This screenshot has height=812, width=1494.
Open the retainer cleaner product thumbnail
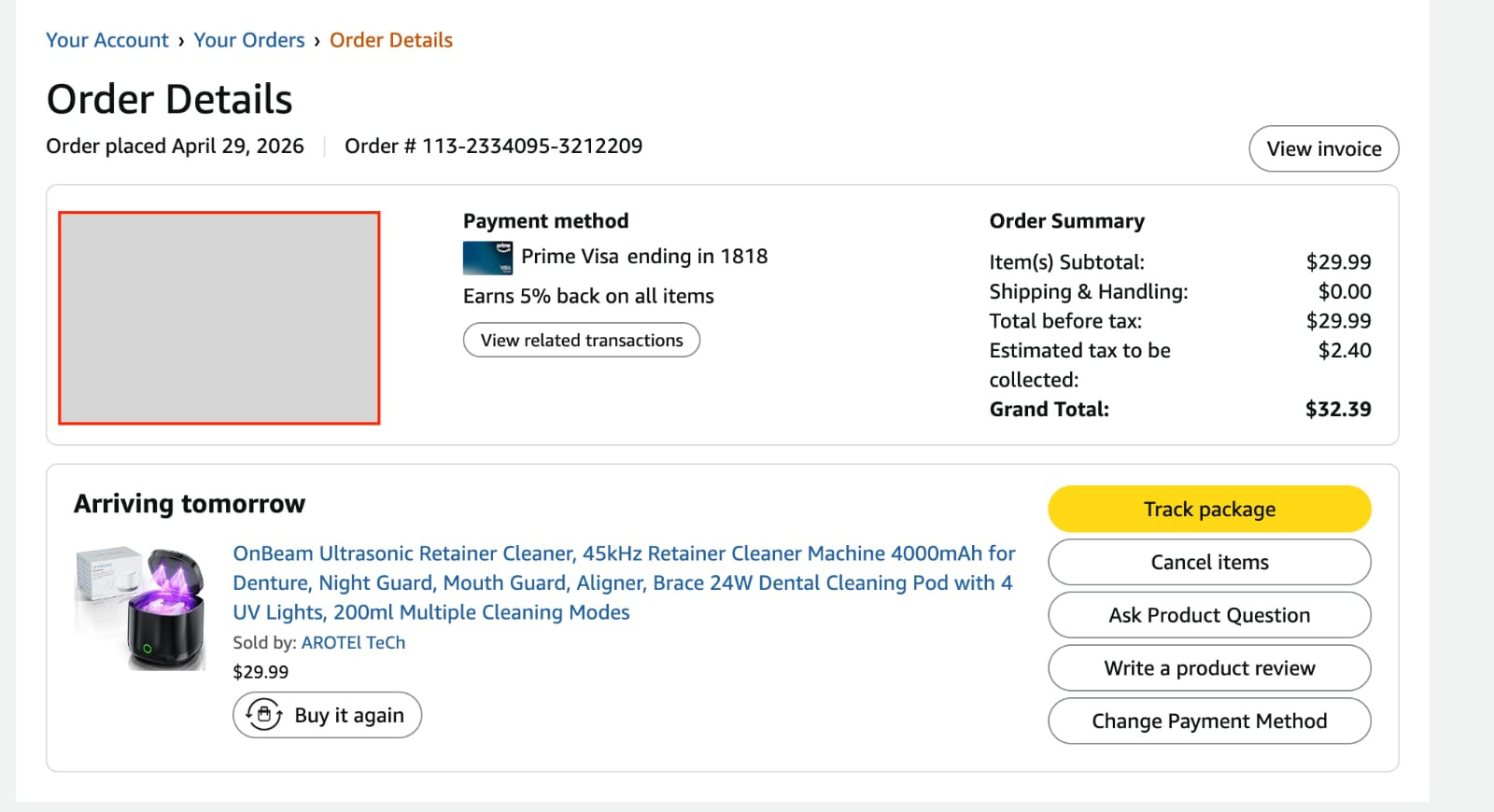(141, 608)
